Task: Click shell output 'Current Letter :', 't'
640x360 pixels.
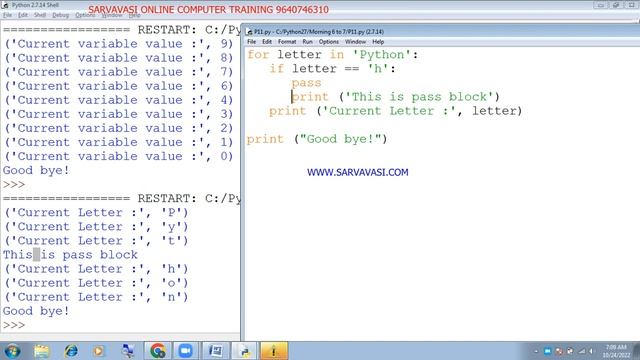Action: (x=96, y=241)
